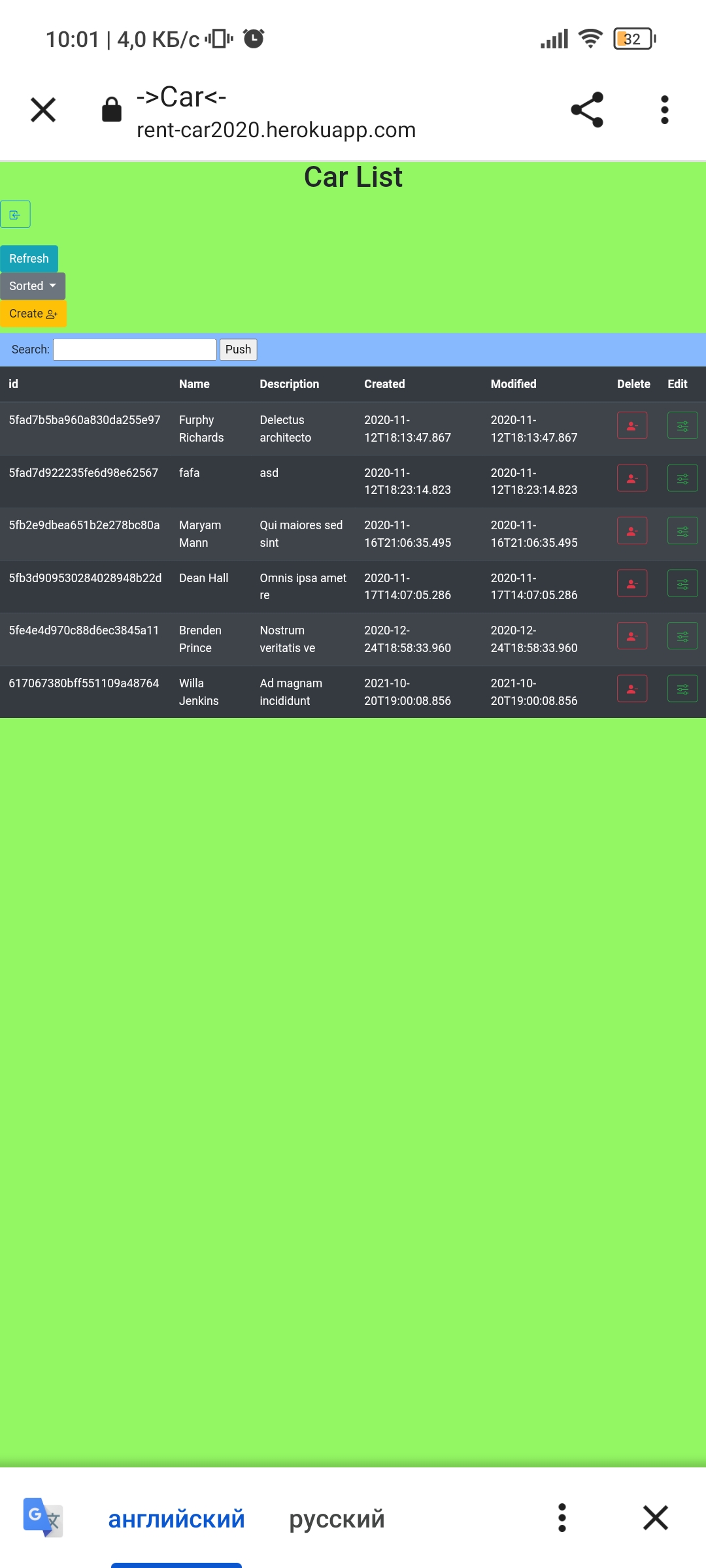The height and width of the screenshot is (1568, 706).
Task: Click description Nostrum veritatis ve
Action: coord(287,639)
